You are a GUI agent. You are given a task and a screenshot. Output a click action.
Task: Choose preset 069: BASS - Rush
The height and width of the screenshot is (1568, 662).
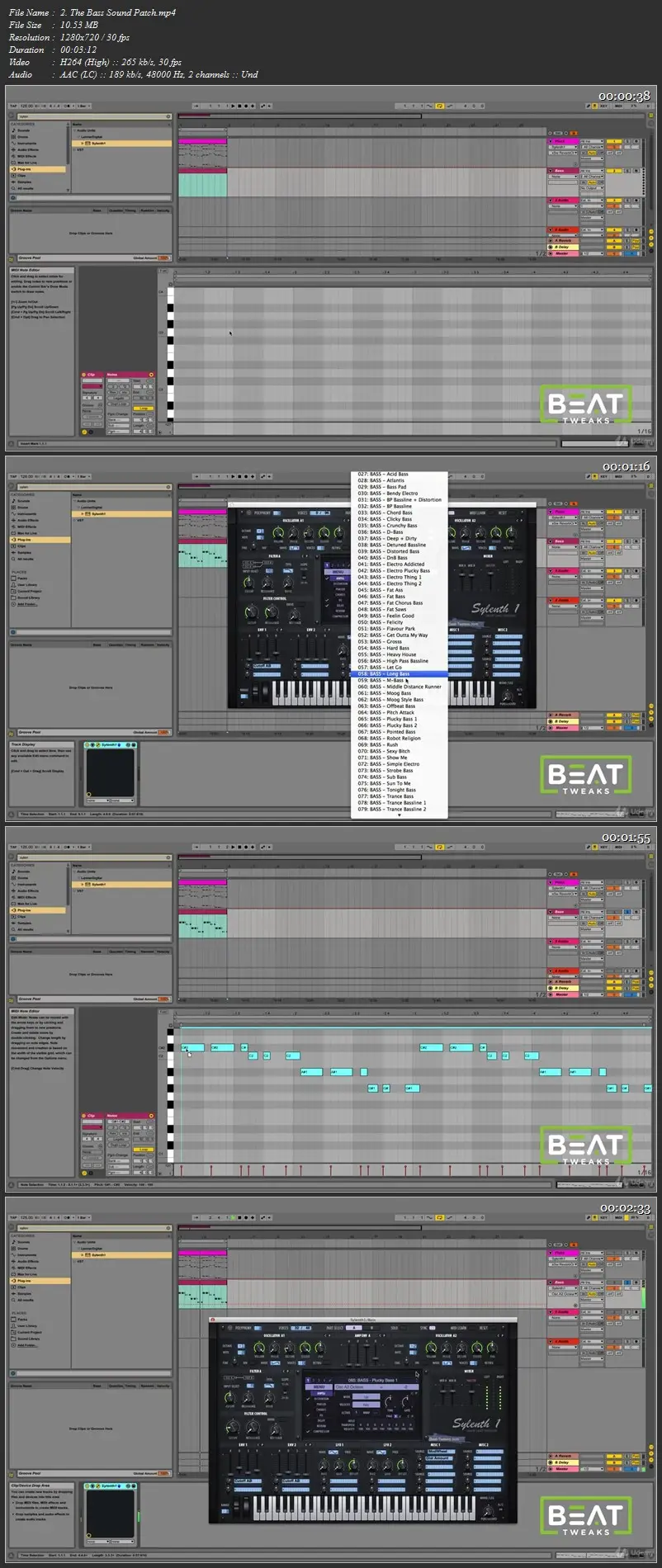400,744
